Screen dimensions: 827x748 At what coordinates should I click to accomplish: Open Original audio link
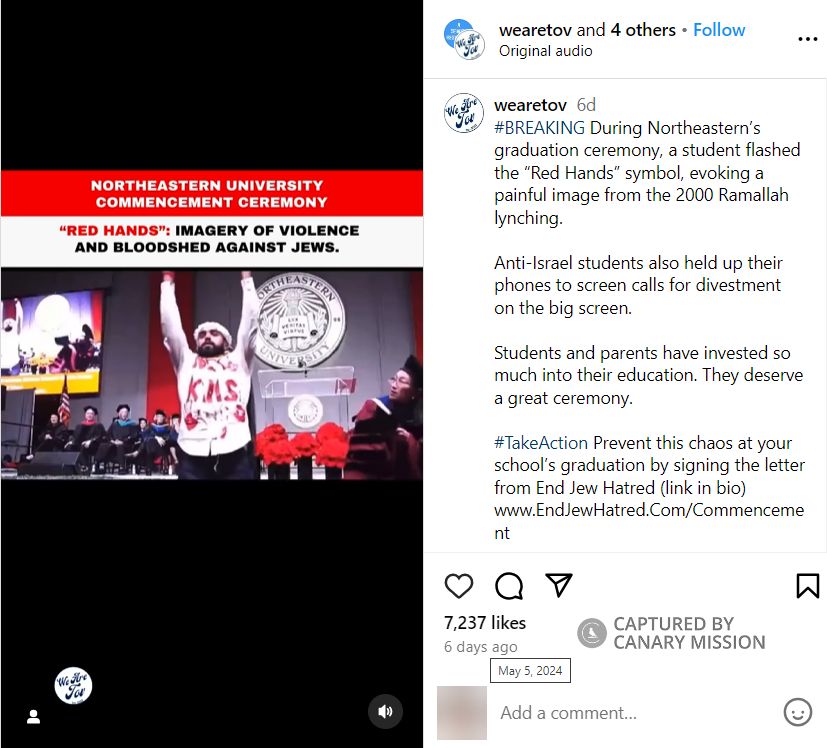(x=545, y=51)
